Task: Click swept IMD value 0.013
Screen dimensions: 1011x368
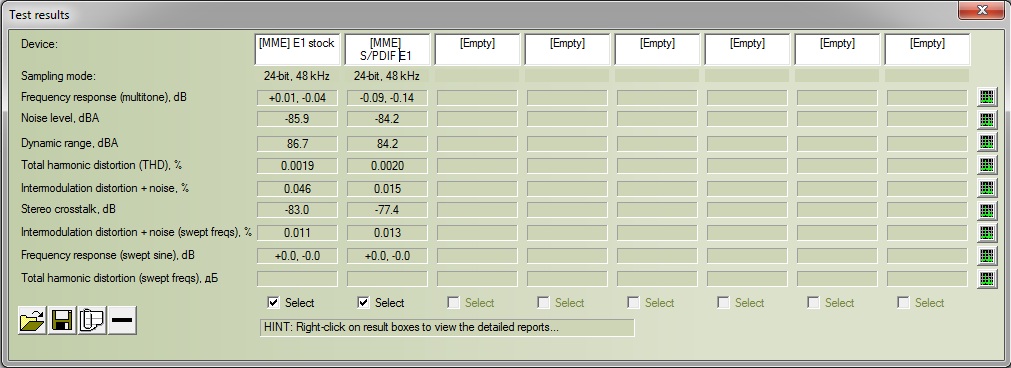Action: 387,233
